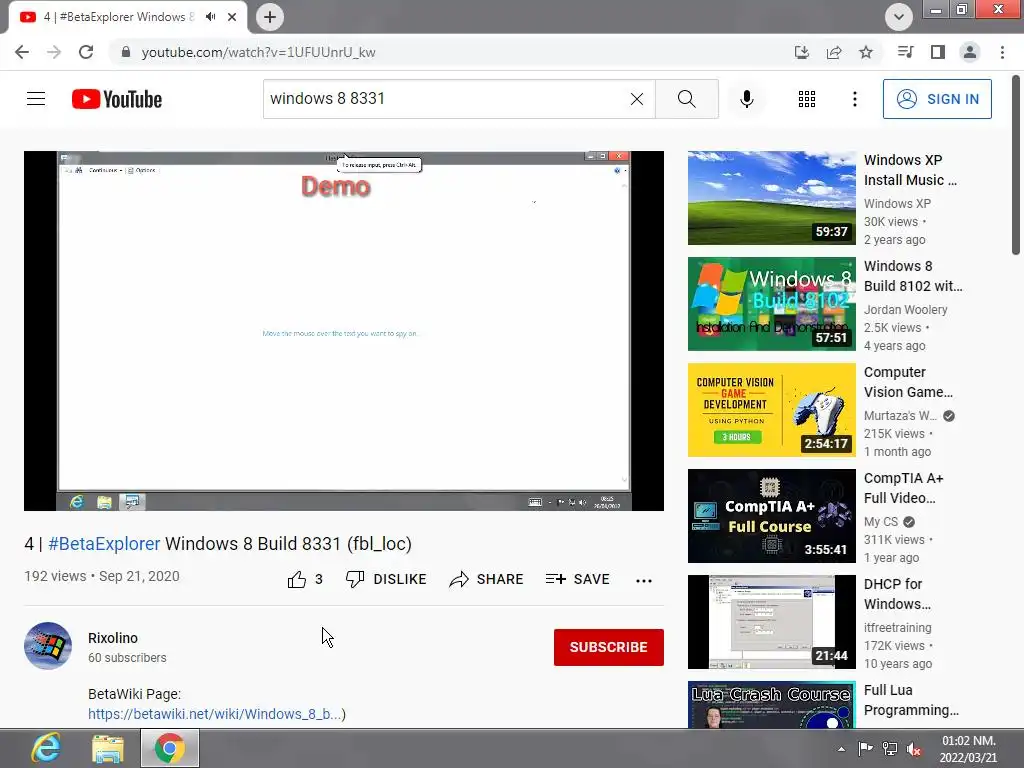The image size is (1024, 768).
Task: Open File Explorer from taskbar
Action: 108,748
